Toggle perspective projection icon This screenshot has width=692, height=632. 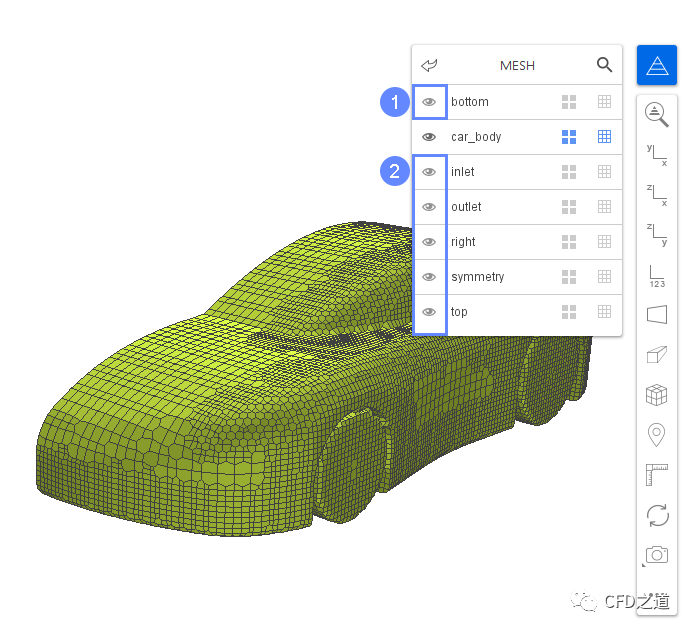tap(656, 315)
